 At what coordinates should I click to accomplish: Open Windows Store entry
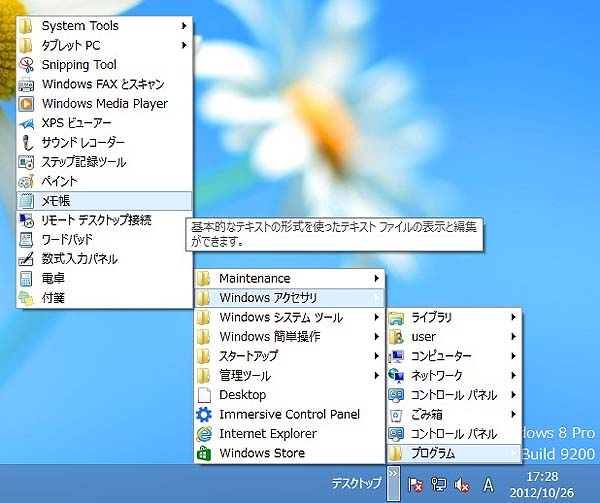tap(261, 453)
